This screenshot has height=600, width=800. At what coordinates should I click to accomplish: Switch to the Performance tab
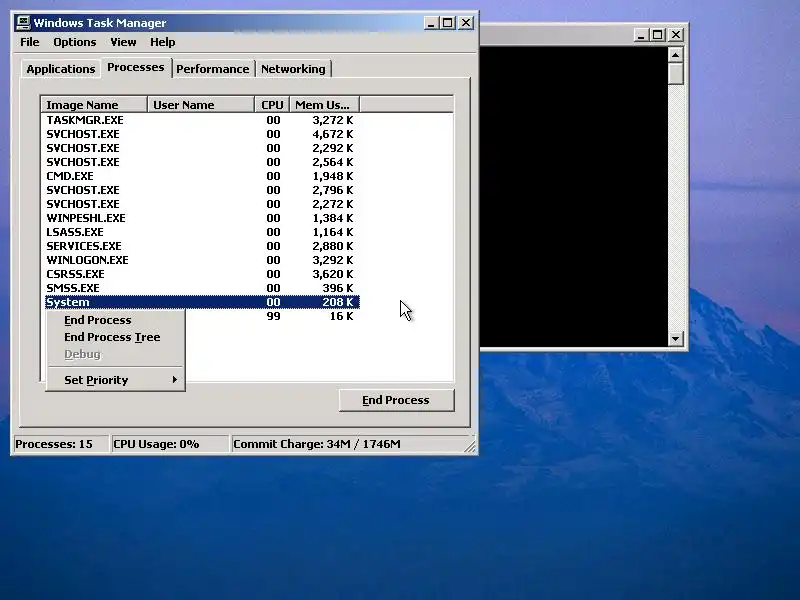pos(213,69)
